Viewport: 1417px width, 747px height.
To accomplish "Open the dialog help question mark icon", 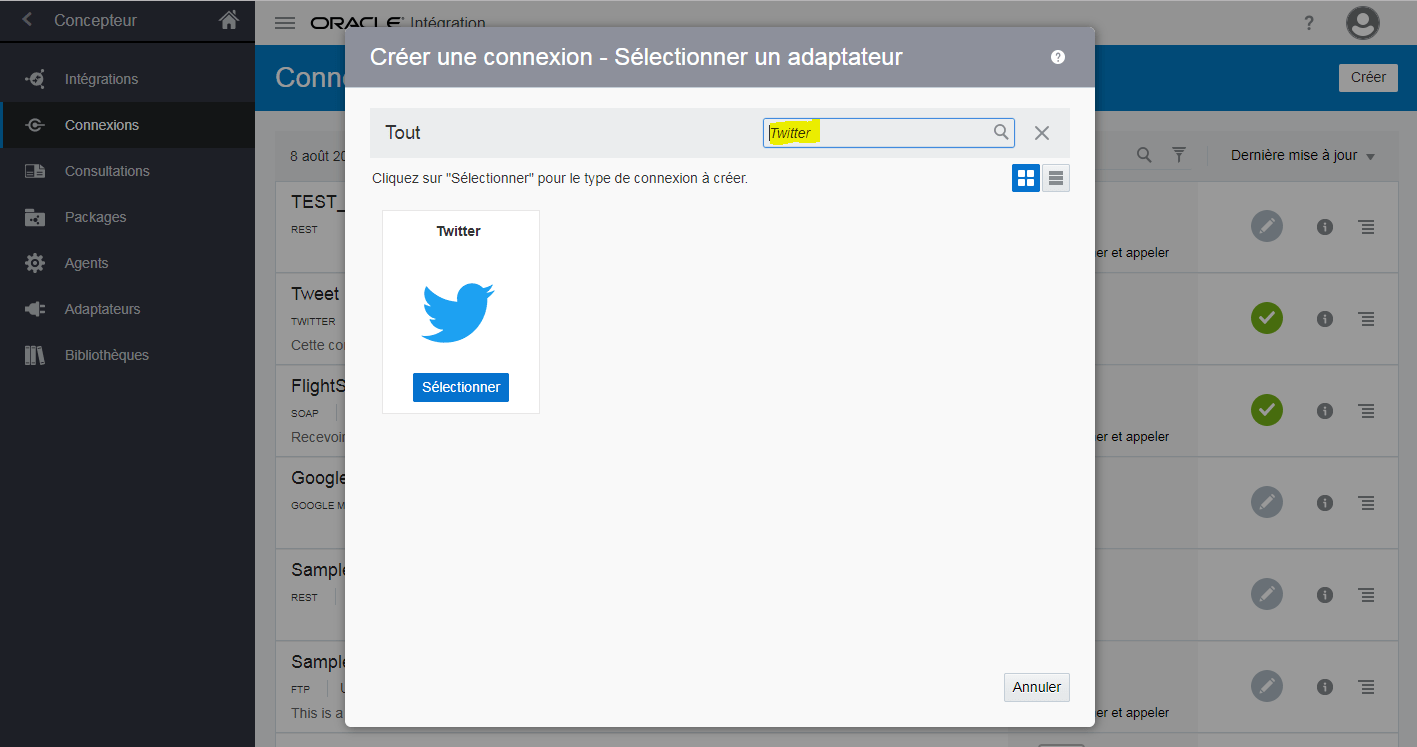I will coord(1057,57).
